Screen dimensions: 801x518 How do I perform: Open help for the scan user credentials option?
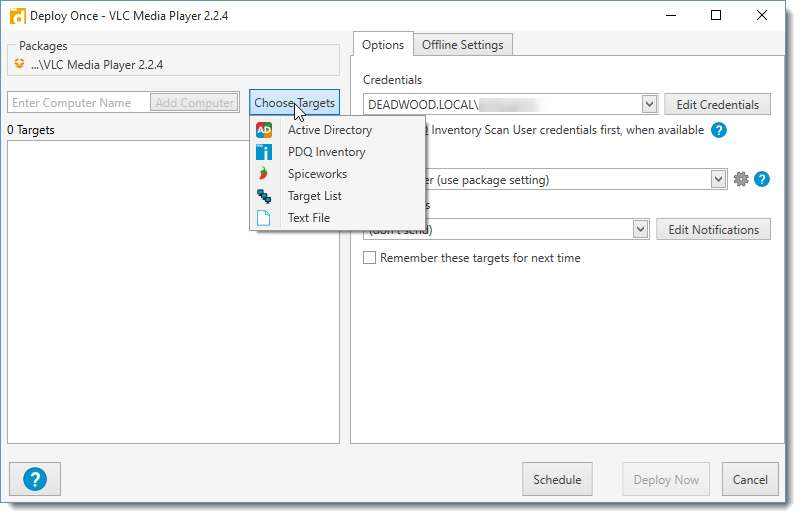pos(718,130)
